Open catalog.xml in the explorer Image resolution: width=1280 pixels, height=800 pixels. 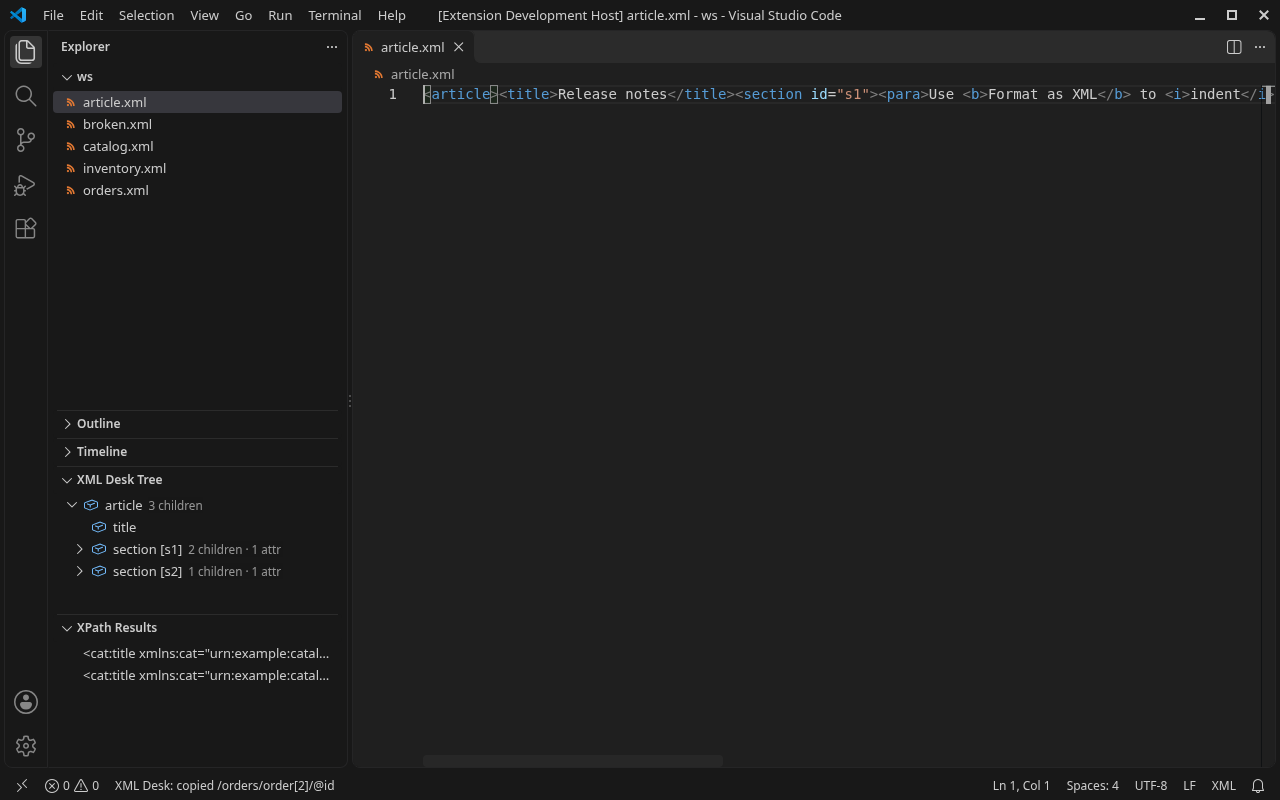[197, 147]
